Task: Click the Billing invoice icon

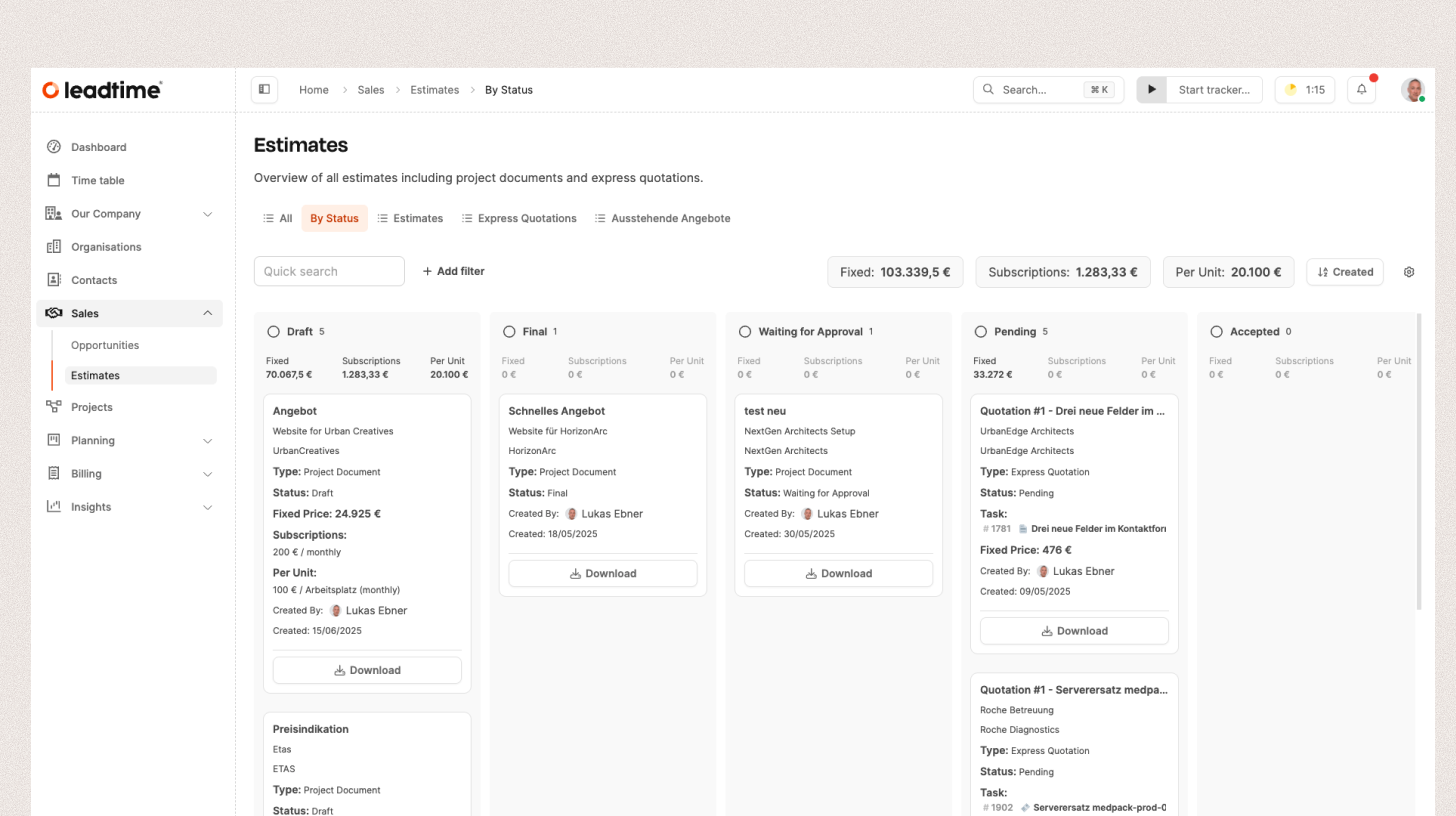Action: [54, 473]
